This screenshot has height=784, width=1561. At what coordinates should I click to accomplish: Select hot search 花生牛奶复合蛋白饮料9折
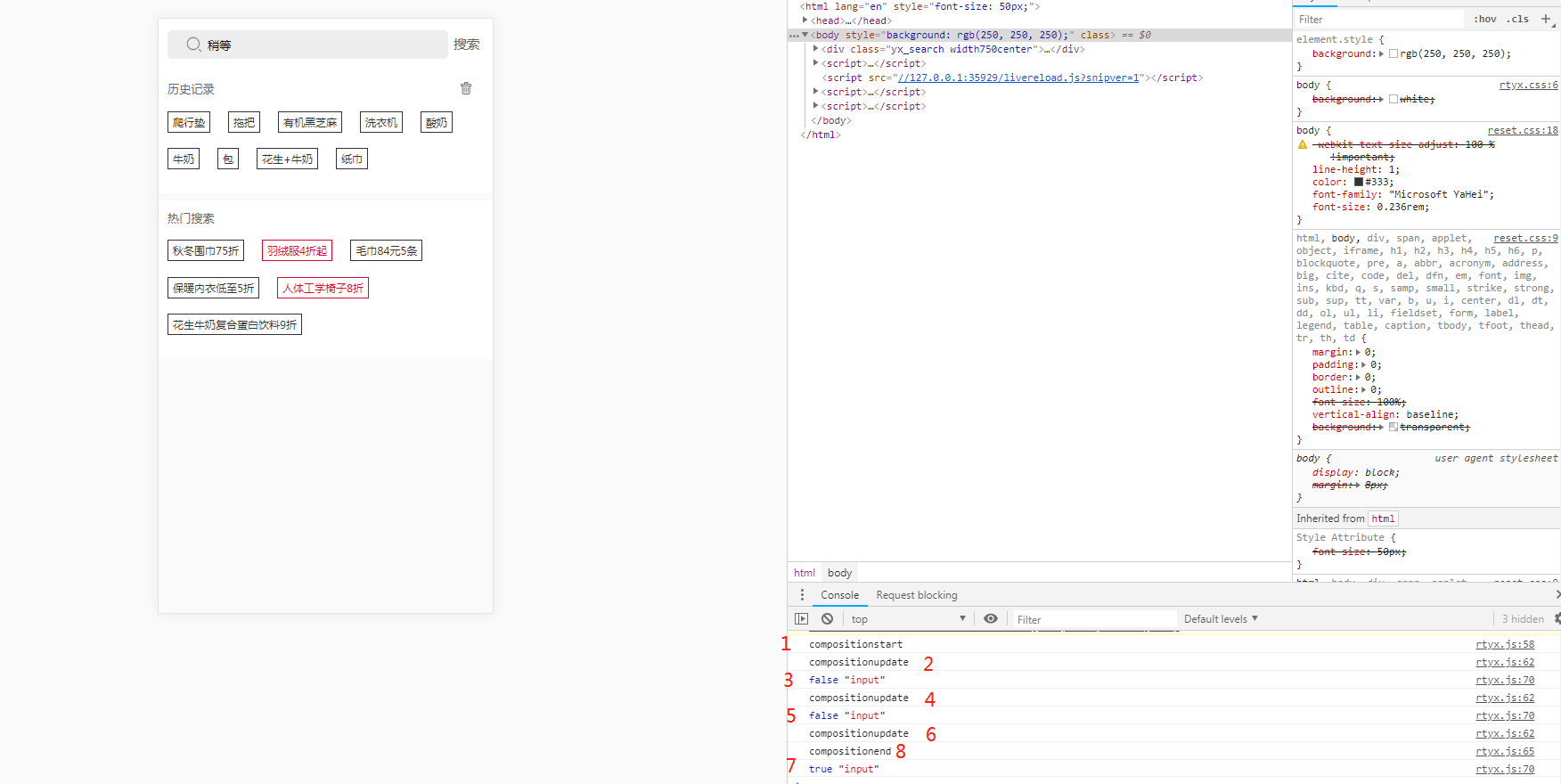click(234, 324)
